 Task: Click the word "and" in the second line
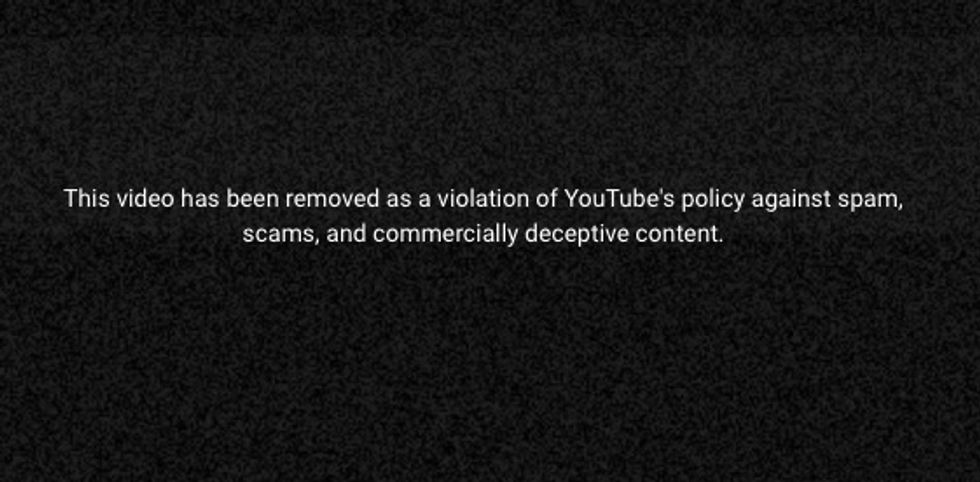pyautogui.click(x=346, y=234)
